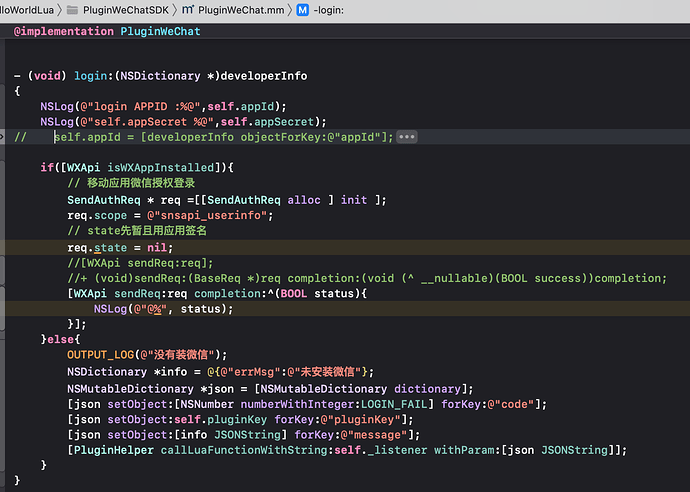Click the self.appSecret NSLog line

coord(184,122)
